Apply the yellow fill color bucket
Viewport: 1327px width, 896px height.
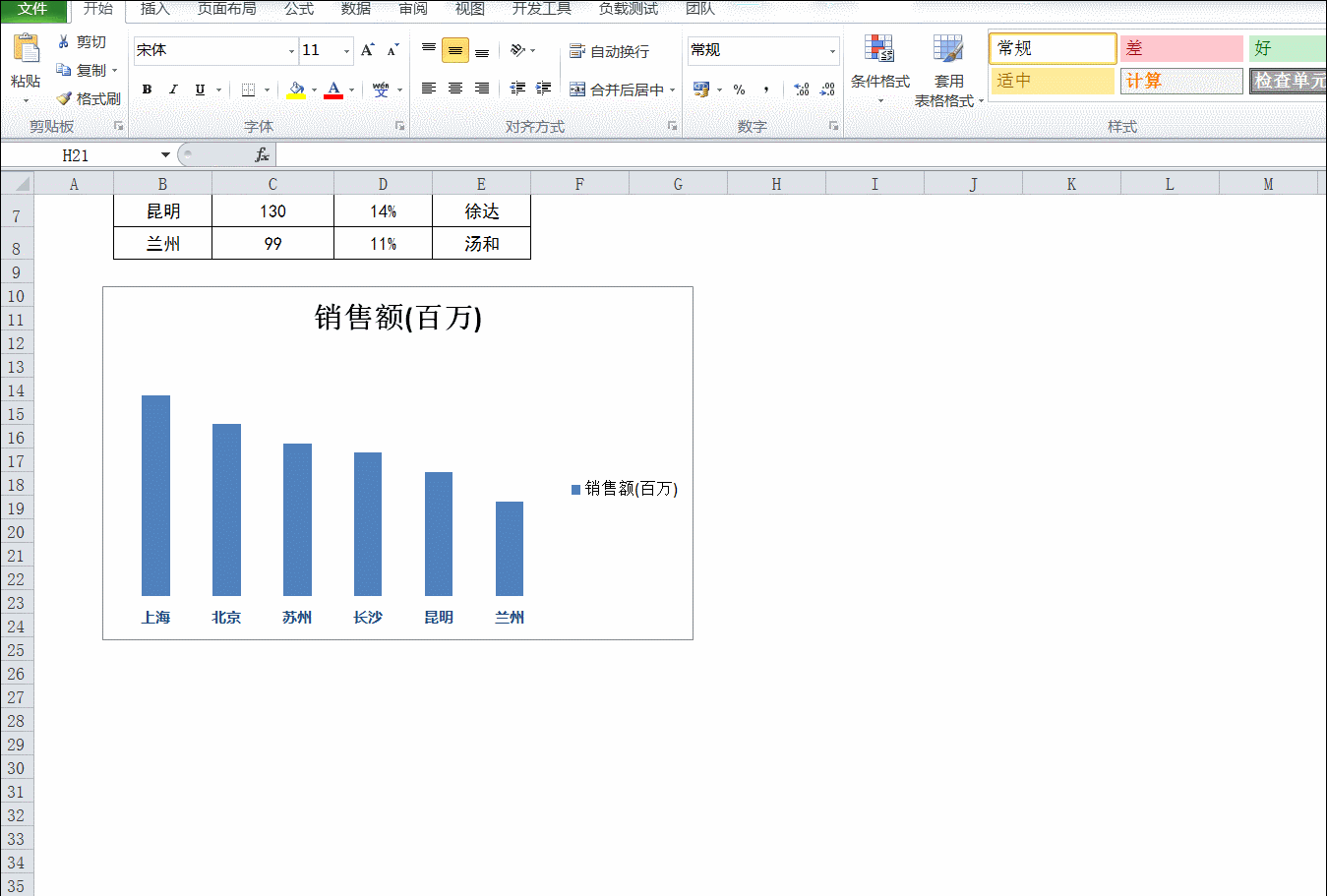click(296, 90)
